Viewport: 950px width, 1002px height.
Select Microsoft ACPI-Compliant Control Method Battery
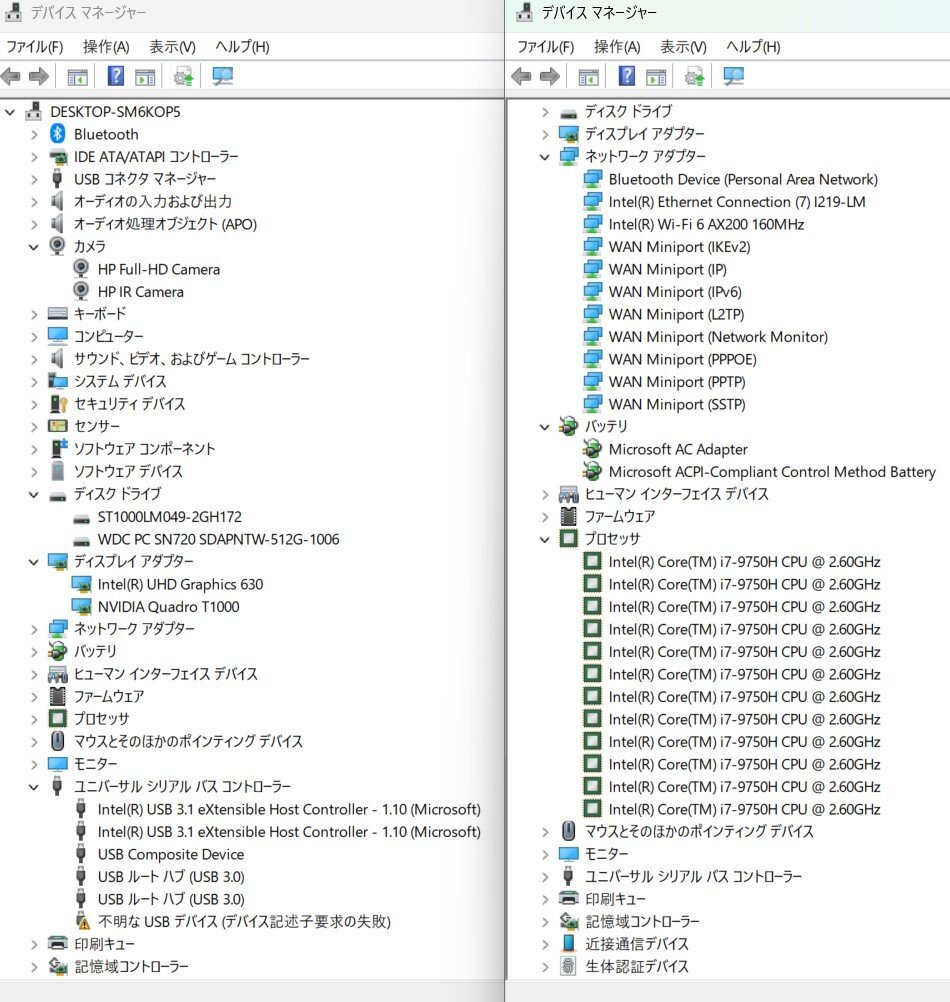[x=772, y=472]
